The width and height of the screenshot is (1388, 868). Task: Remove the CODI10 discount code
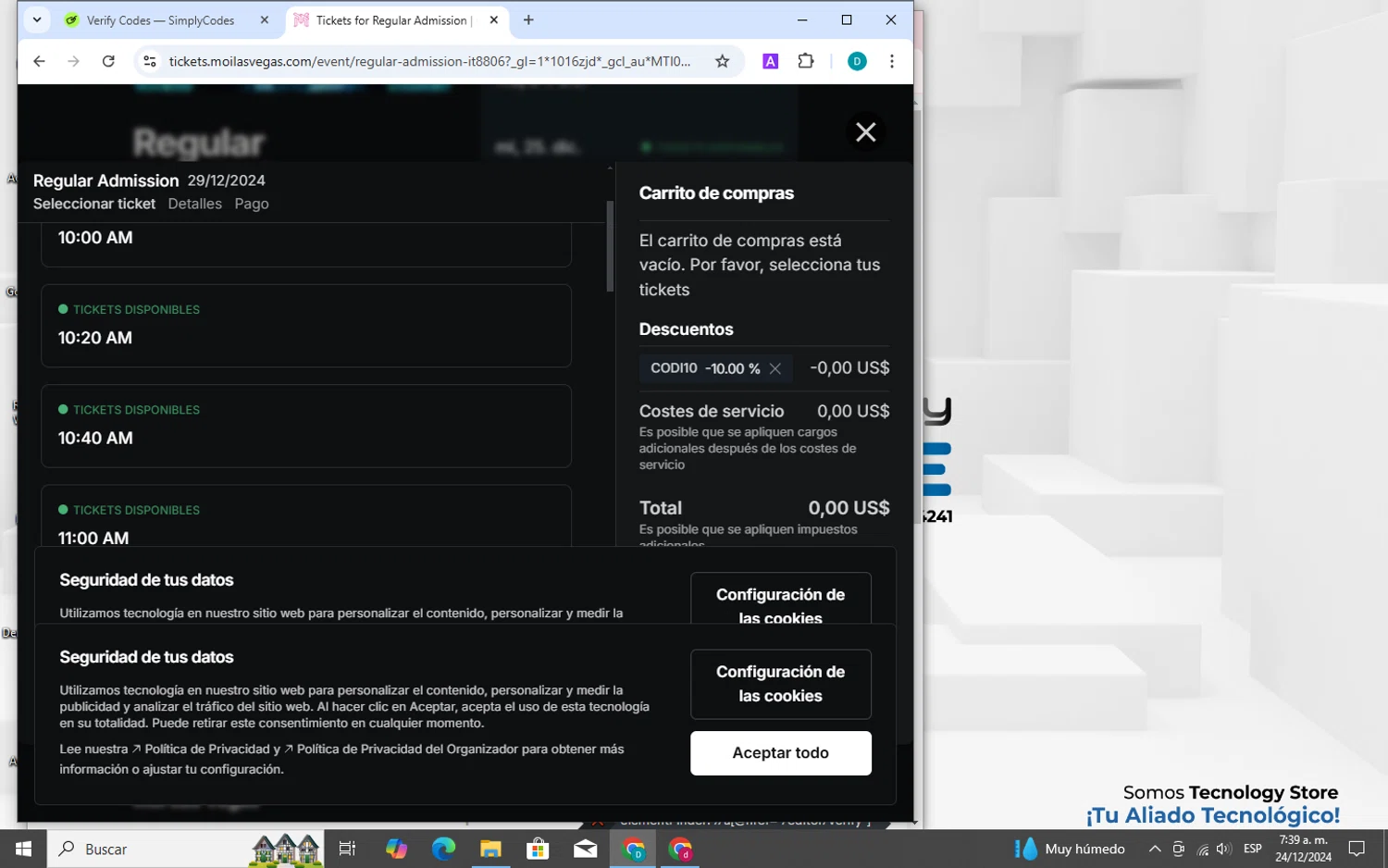pyautogui.click(x=775, y=368)
